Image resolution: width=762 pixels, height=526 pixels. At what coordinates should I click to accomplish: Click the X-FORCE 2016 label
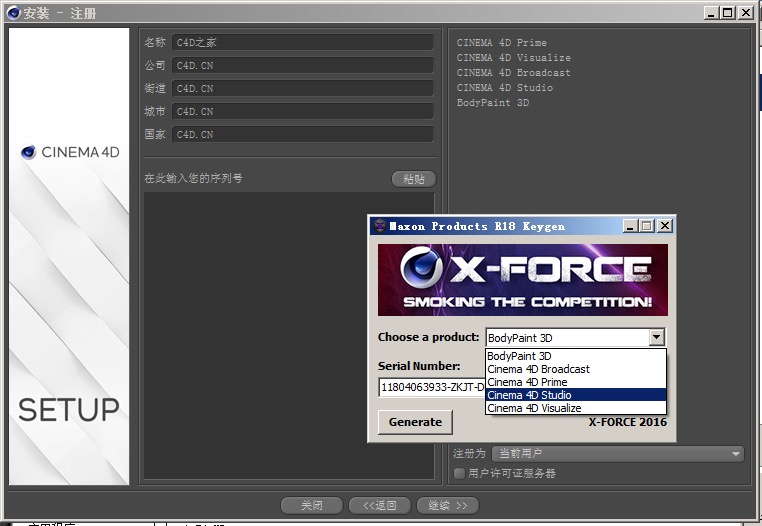point(627,422)
